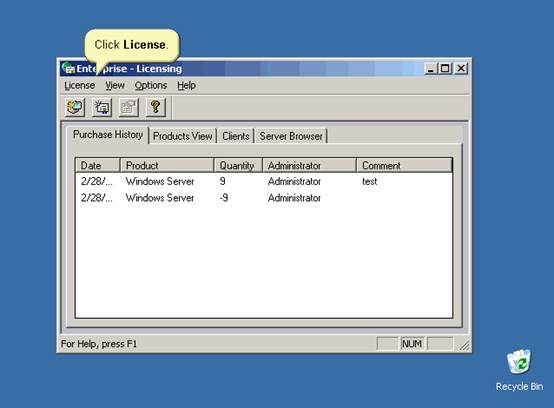This screenshot has width=554, height=408.
Task: Open the Recycle Bin desktop icon
Action: pos(519,370)
